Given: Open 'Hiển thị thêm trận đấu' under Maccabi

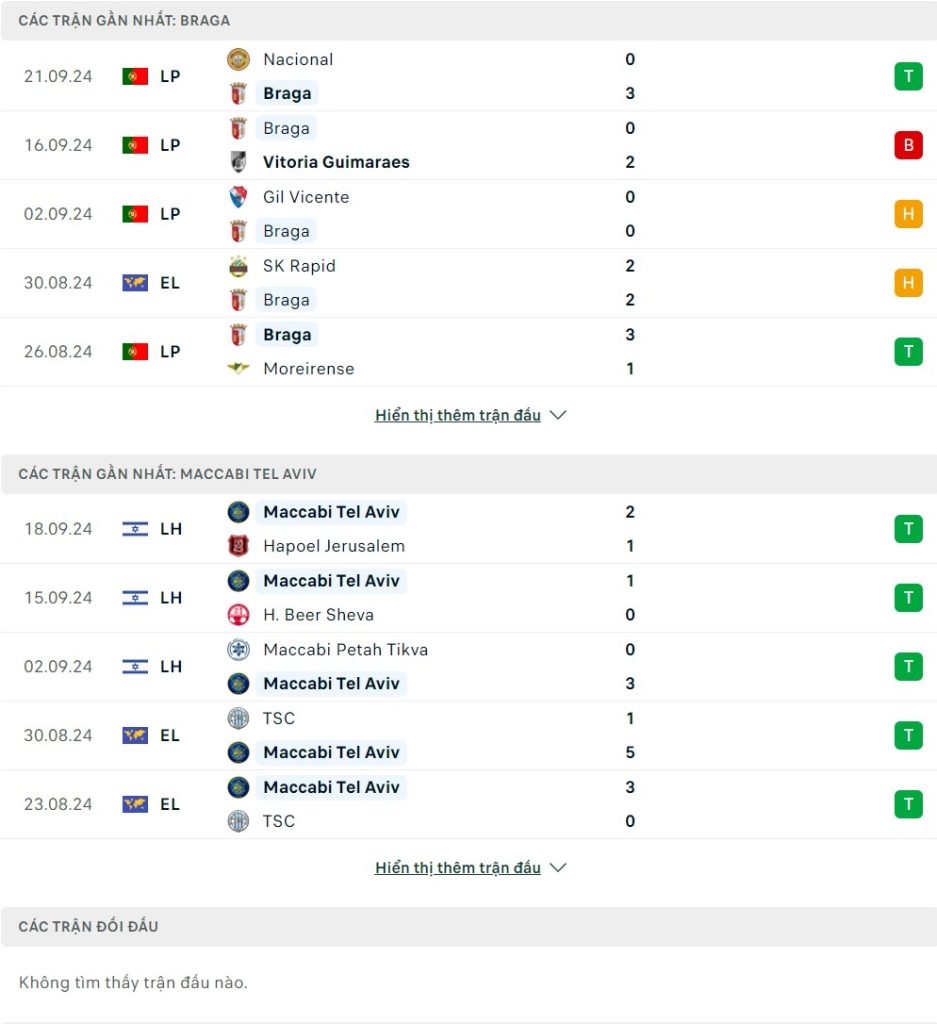Looking at the screenshot, I should pos(458,868).
